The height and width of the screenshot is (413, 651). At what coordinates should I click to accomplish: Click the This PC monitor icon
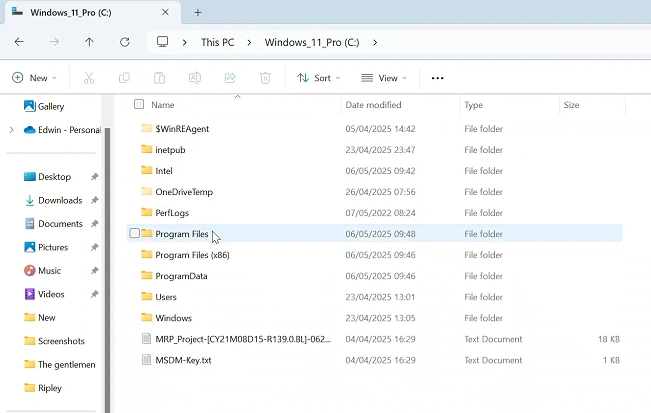(162, 42)
